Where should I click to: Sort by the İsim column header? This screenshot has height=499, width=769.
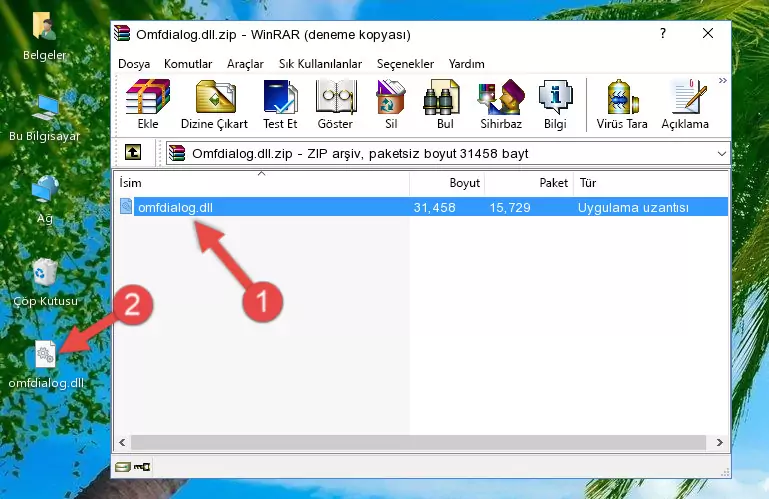(262, 183)
